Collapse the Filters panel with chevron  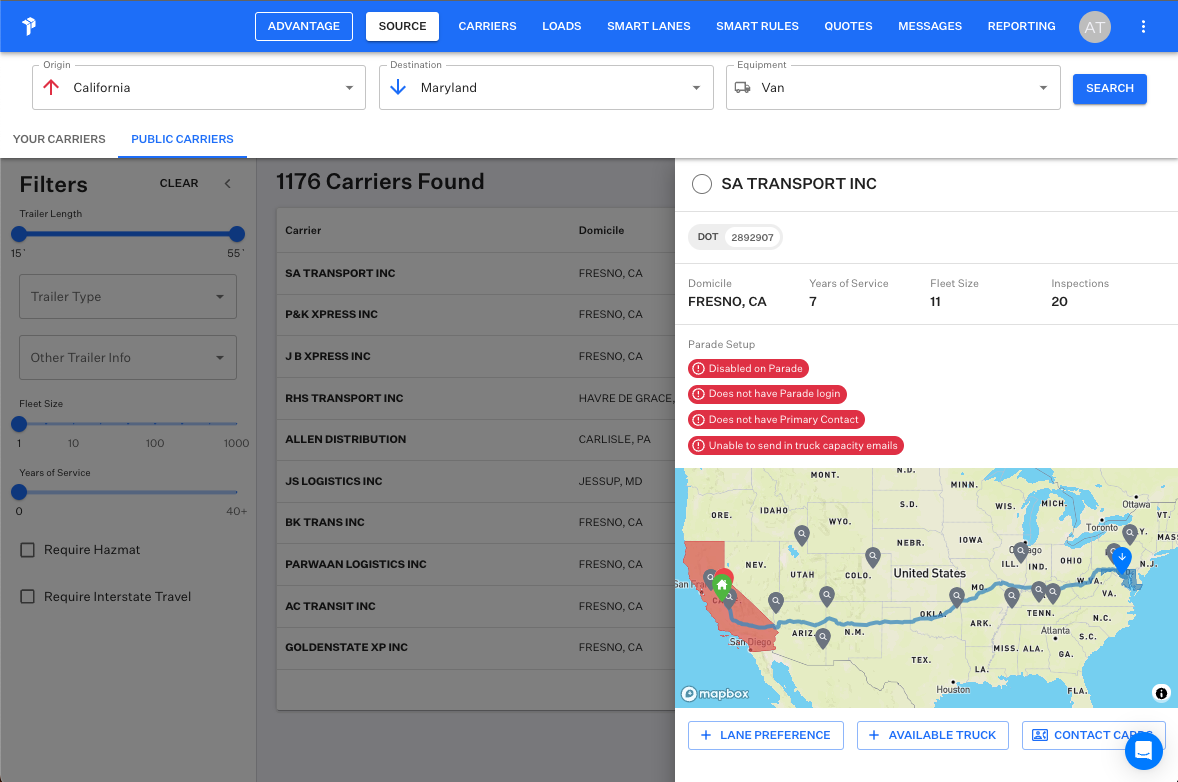[227, 184]
